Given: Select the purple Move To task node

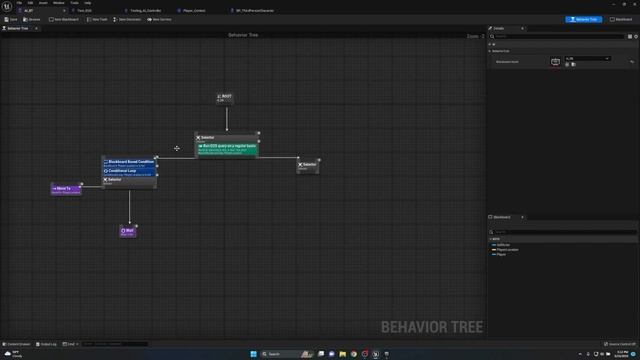Looking at the screenshot, I should [66, 190].
